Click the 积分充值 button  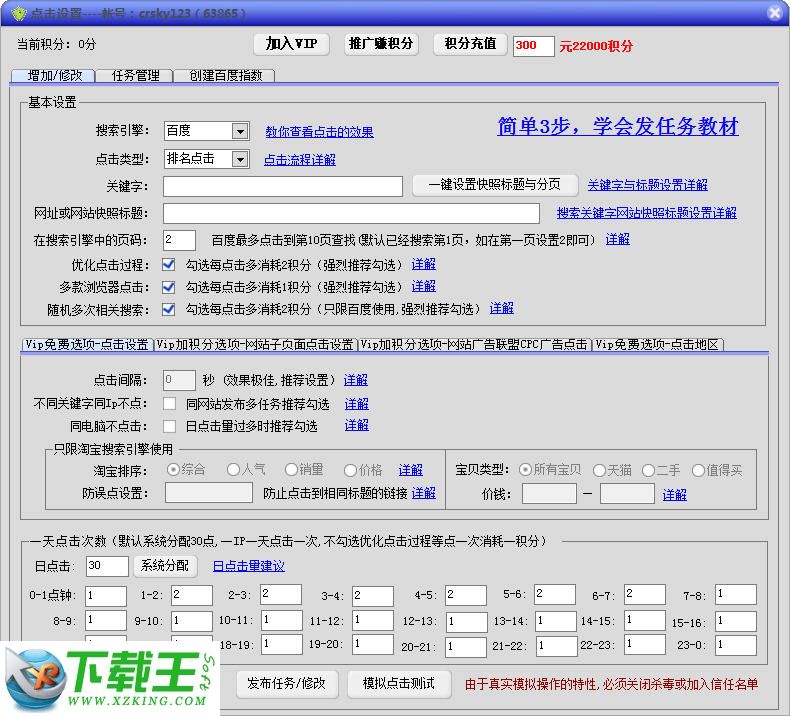[x=470, y=44]
